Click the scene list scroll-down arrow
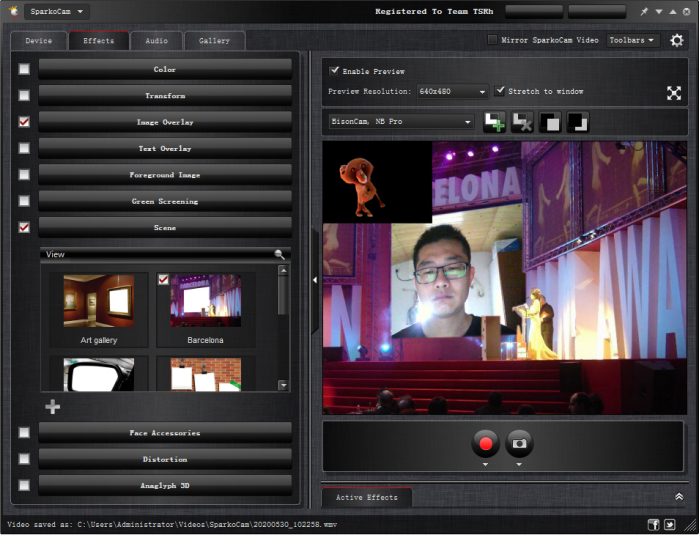This screenshot has width=699, height=535. [283, 385]
